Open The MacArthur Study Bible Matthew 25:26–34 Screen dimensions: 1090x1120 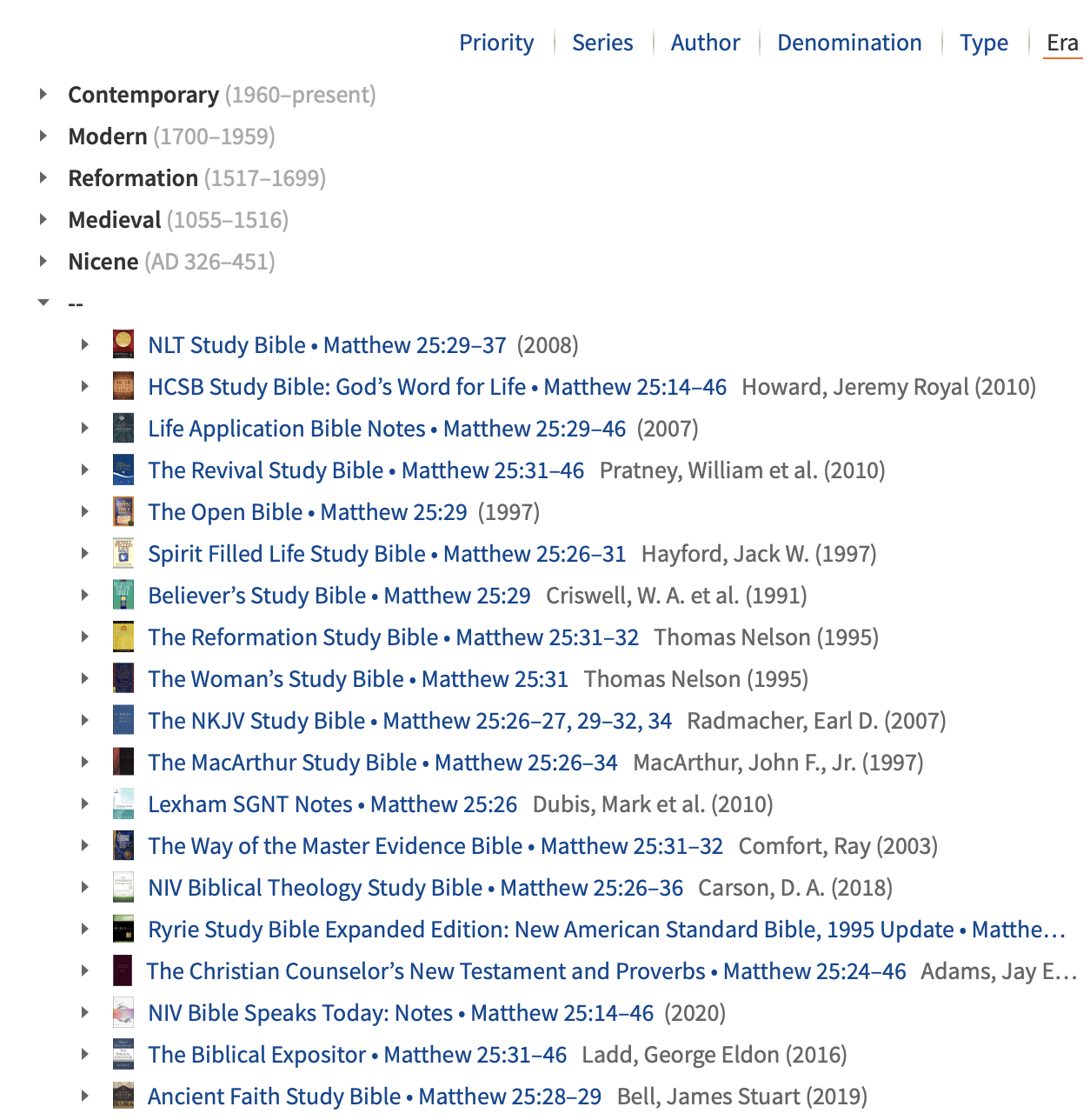click(382, 763)
